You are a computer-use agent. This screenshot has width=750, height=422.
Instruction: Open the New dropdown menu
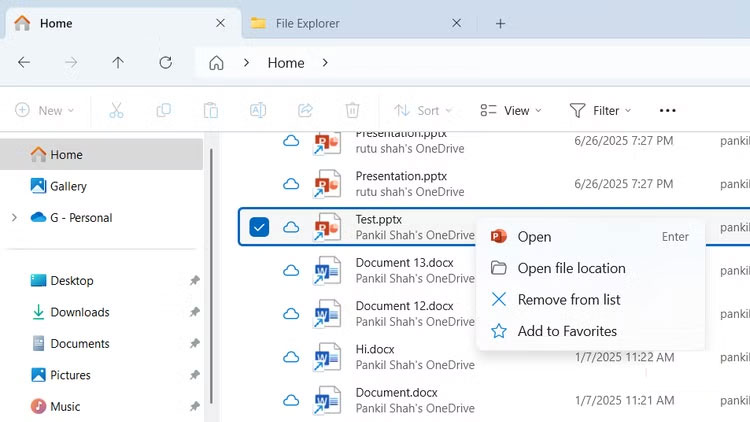[x=42, y=110]
